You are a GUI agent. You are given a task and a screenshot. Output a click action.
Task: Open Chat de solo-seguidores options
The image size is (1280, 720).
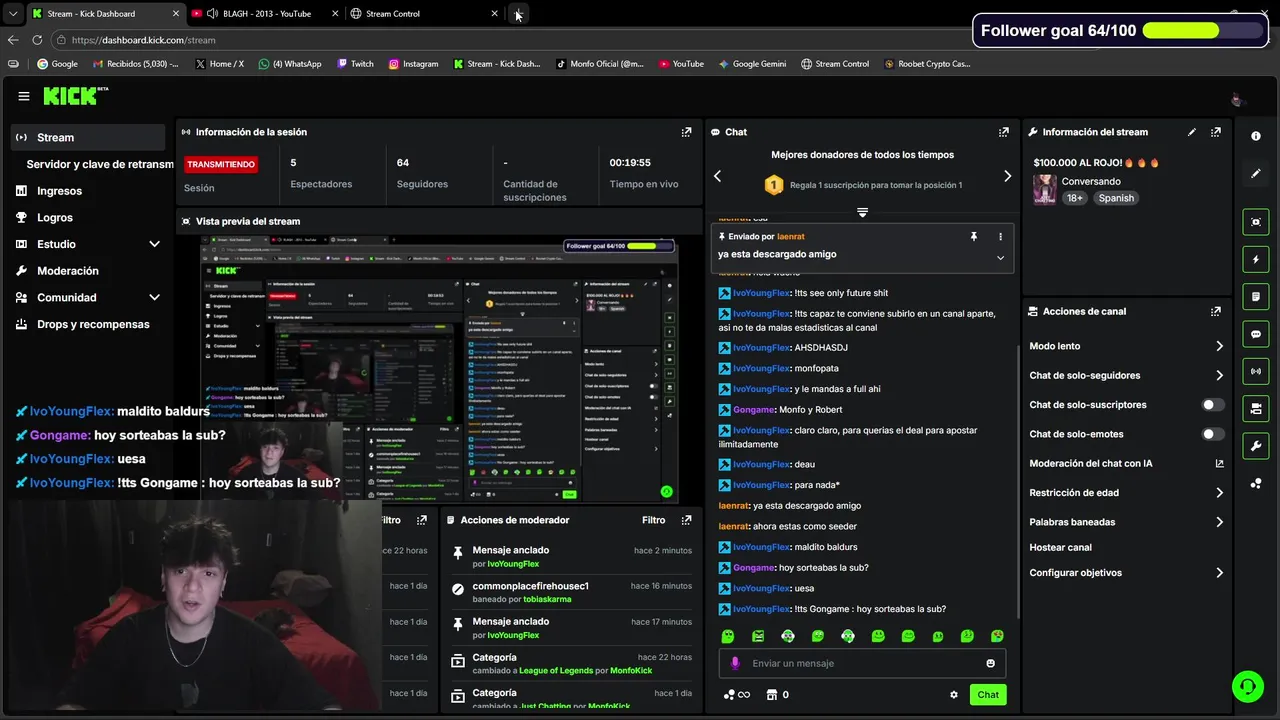1127,376
